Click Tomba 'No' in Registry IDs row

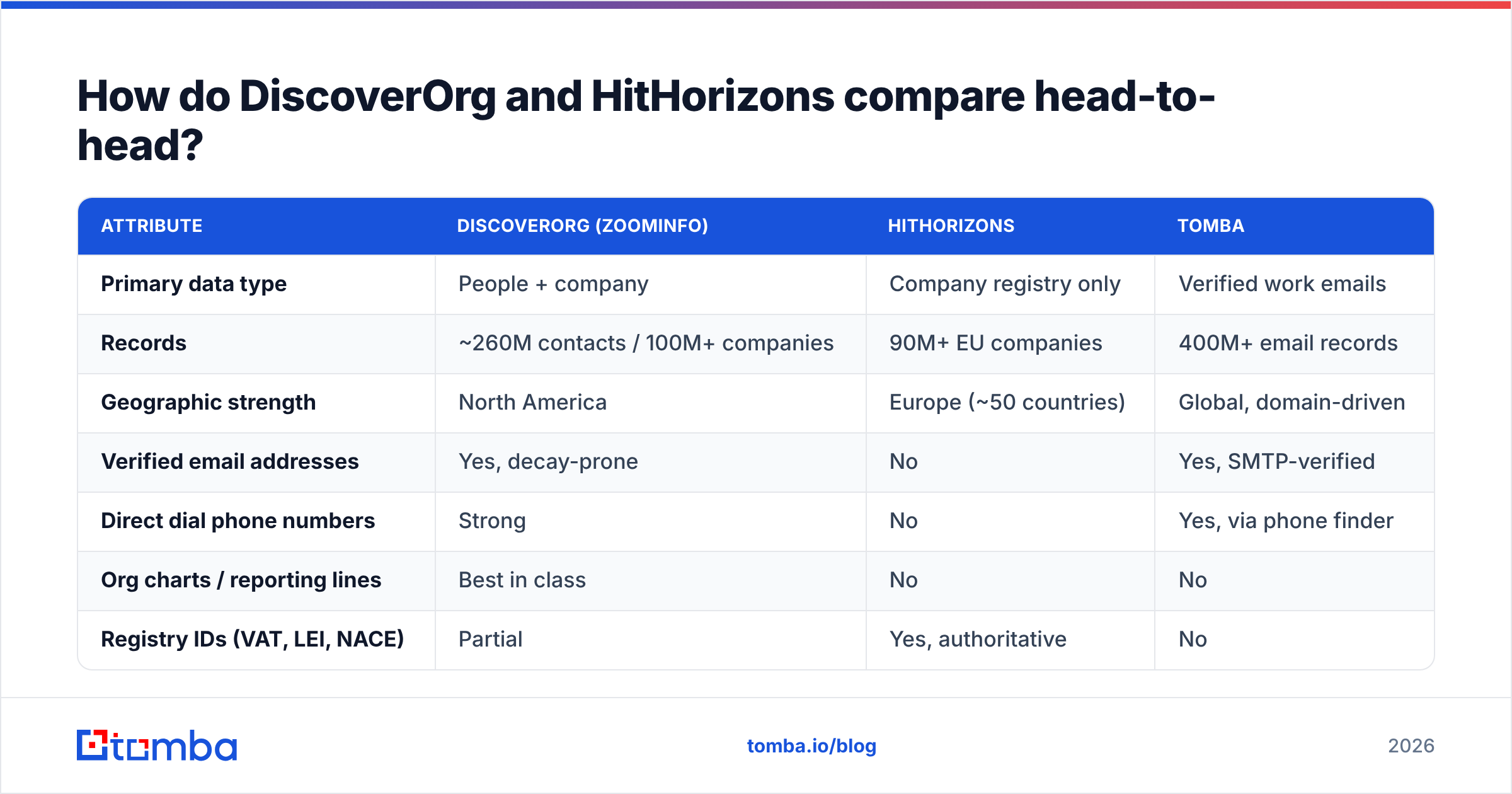pyautogui.click(x=1193, y=640)
